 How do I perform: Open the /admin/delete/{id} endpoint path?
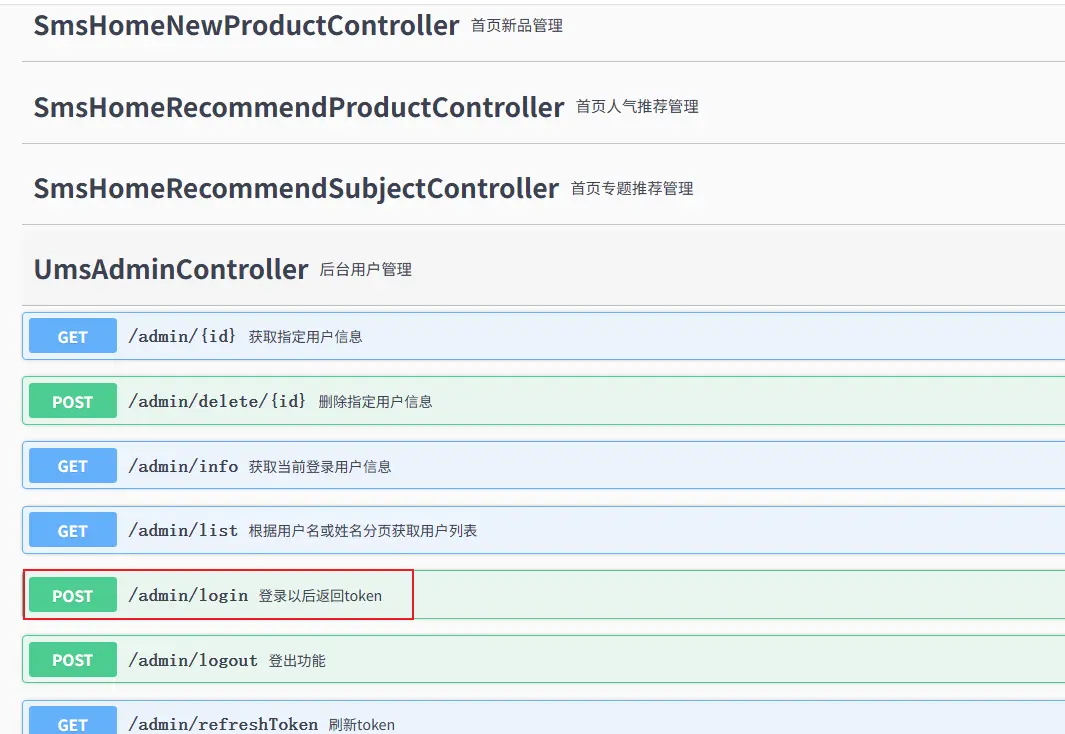tap(217, 402)
